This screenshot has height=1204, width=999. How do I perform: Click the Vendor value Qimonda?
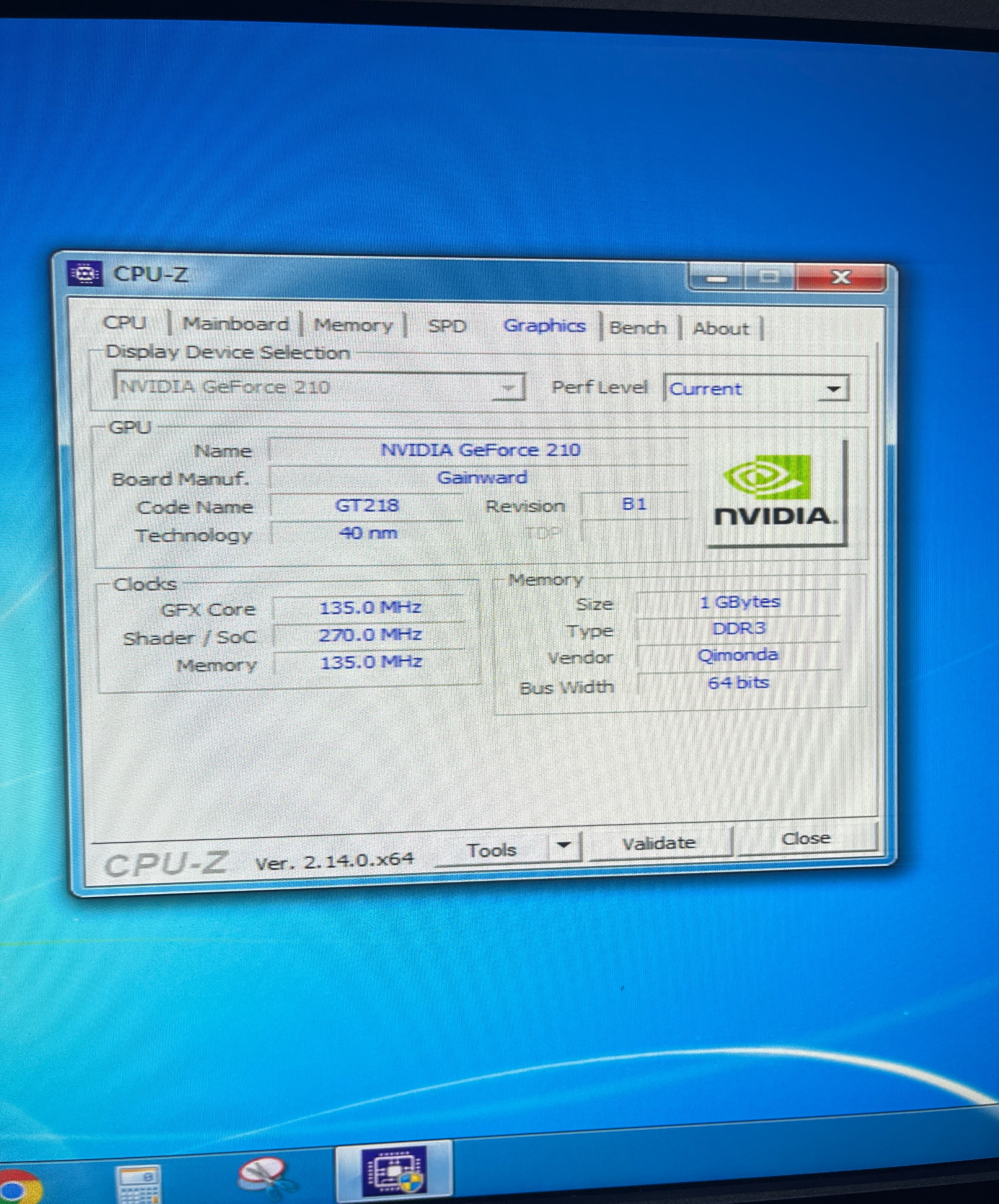coord(738,655)
